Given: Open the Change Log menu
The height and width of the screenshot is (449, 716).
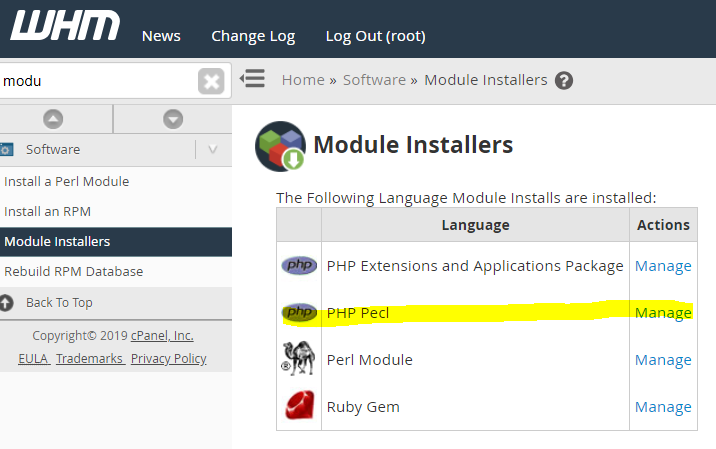Looking at the screenshot, I should 253,36.
